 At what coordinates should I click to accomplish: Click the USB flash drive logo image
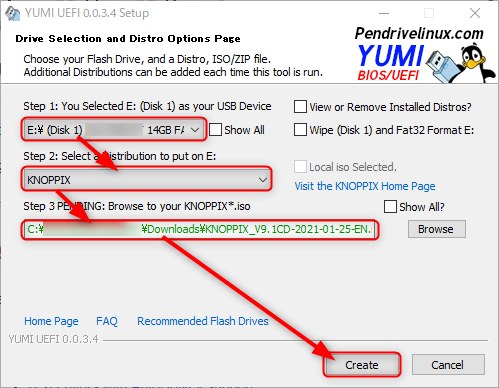pyautogui.click(x=442, y=66)
